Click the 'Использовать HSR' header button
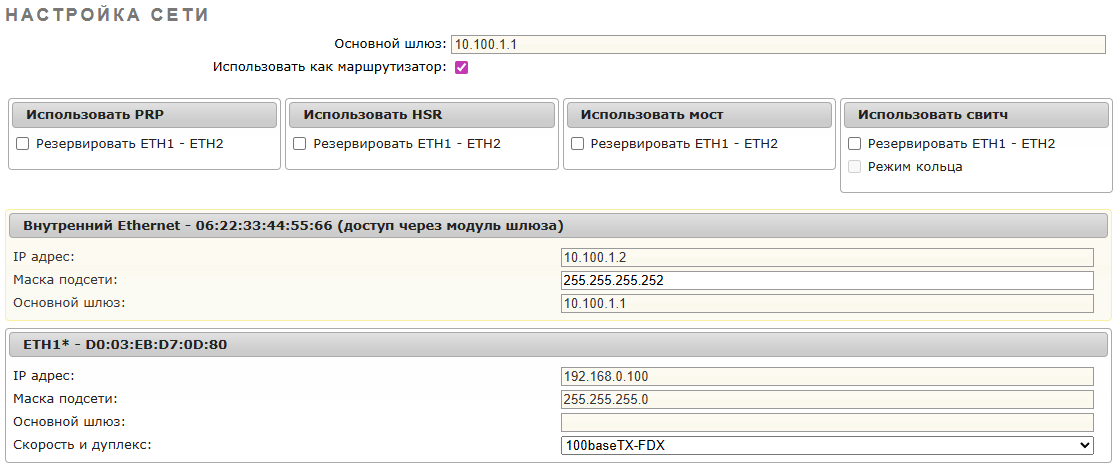The height and width of the screenshot is (469, 1119). point(421,115)
